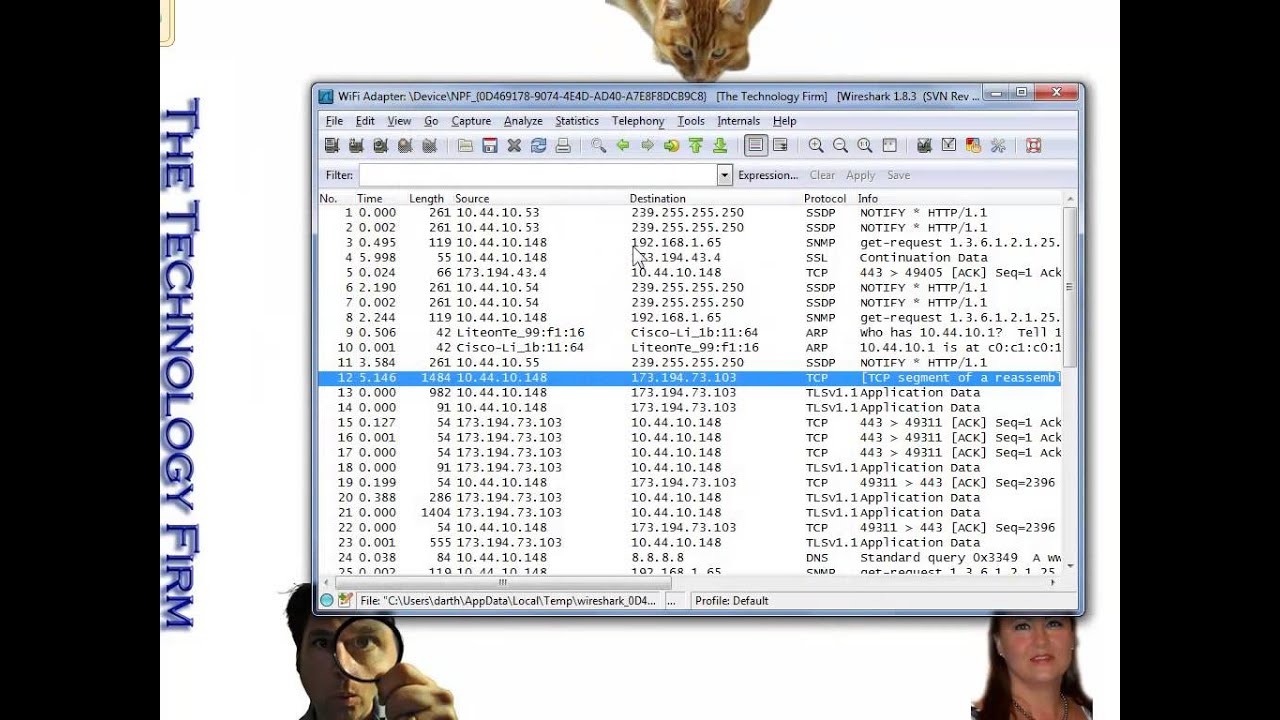Click the filter Save button

(x=899, y=175)
